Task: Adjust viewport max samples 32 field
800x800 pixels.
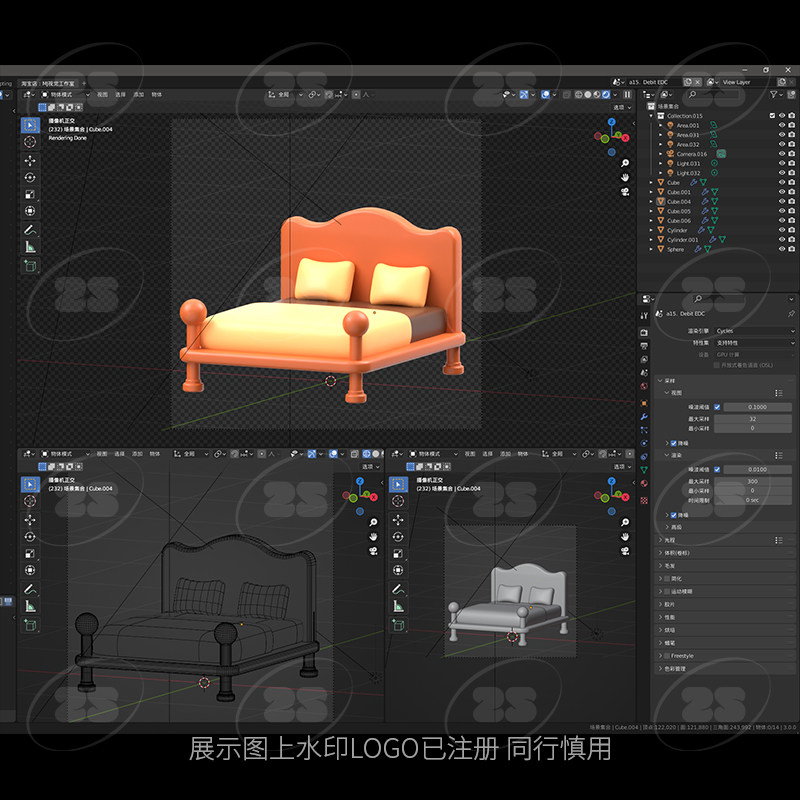Action: point(753,419)
